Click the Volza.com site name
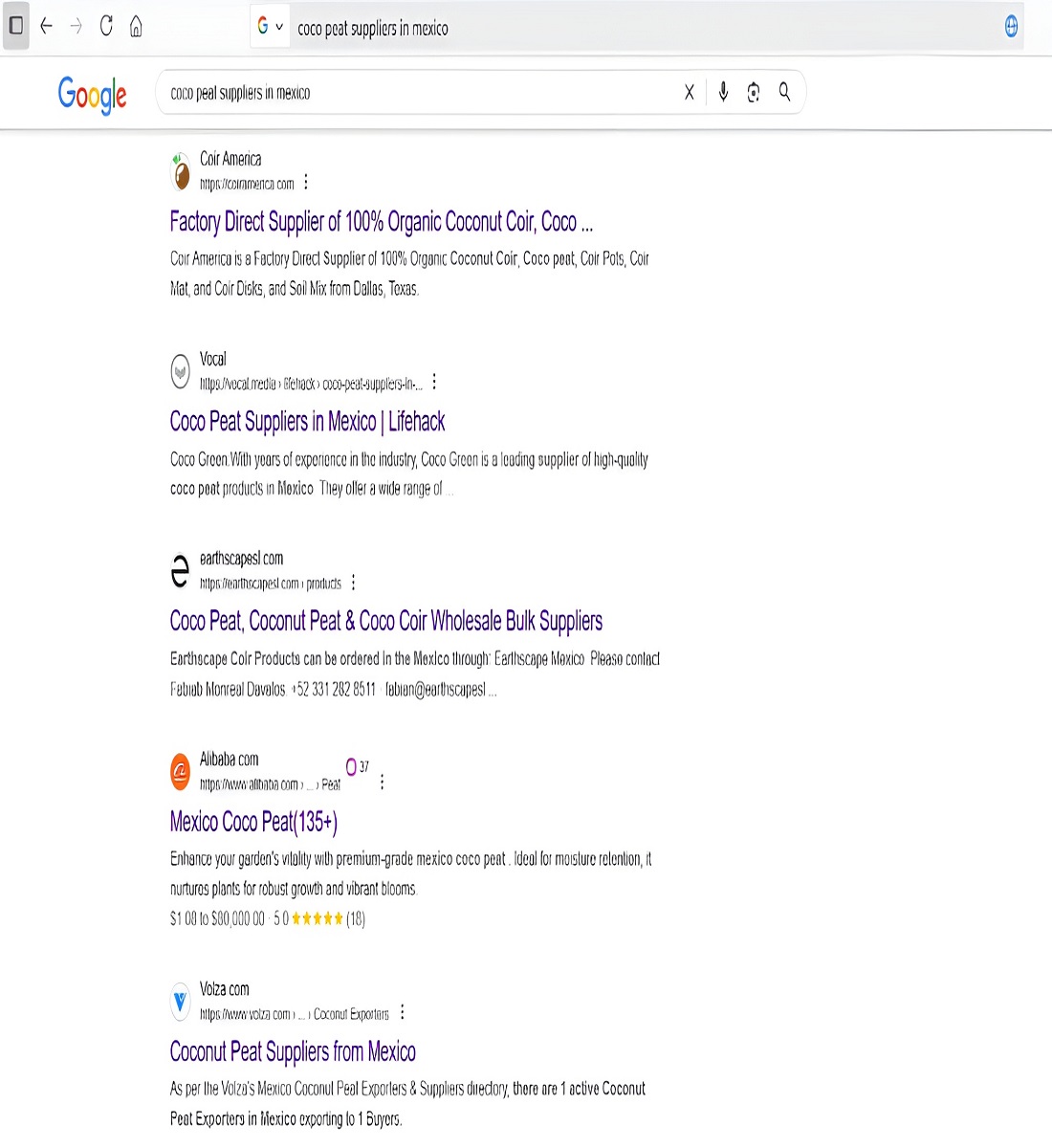1052x1148 pixels. 224,989
